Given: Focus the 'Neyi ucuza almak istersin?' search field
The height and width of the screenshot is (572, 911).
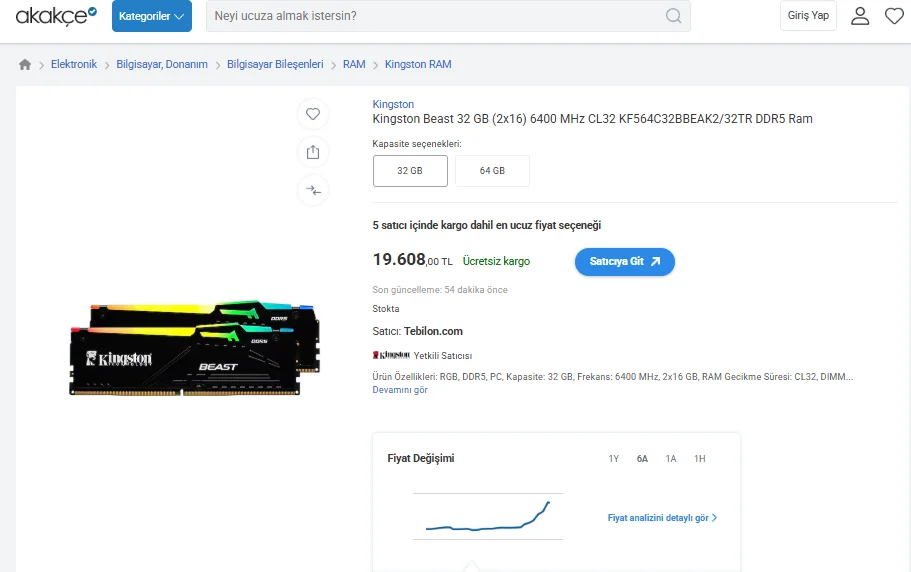Looking at the screenshot, I should tap(448, 16).
